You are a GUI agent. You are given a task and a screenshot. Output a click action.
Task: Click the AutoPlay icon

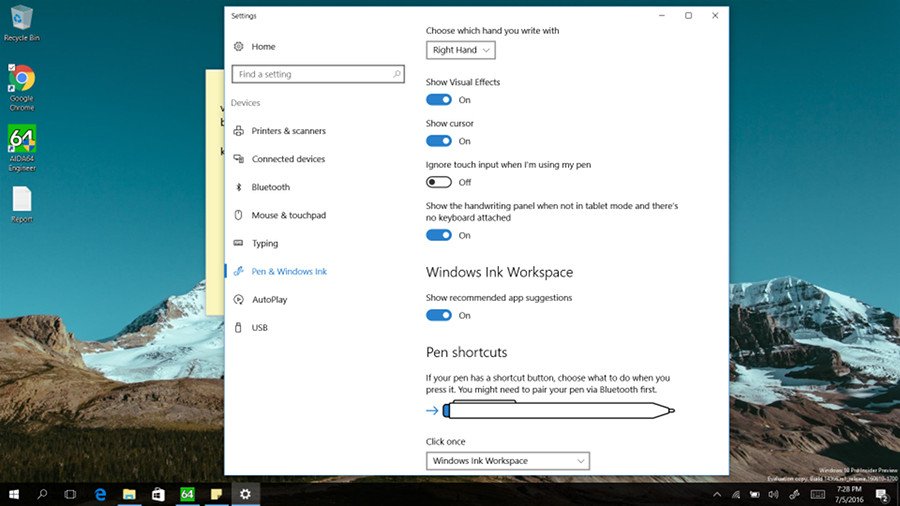[239, 299]
